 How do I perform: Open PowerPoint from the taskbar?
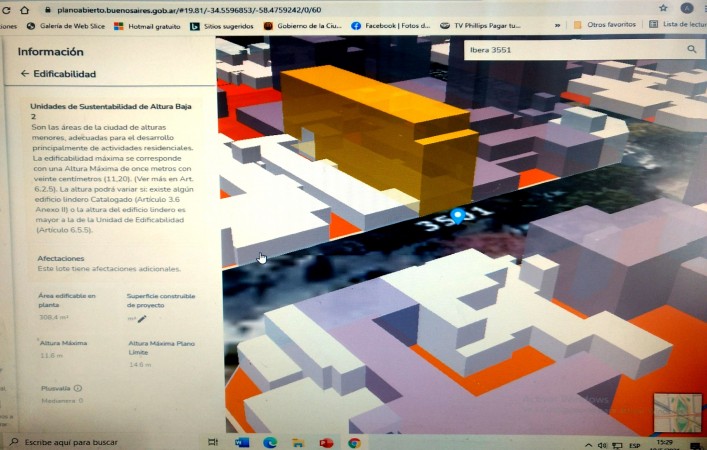(x=326, y=442)
